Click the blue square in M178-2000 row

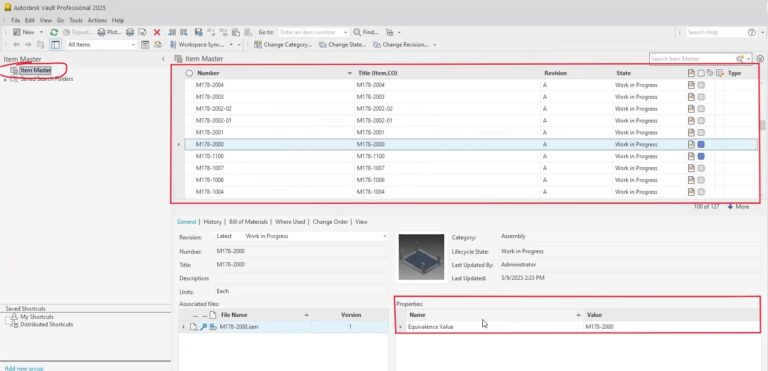point(701,145)
